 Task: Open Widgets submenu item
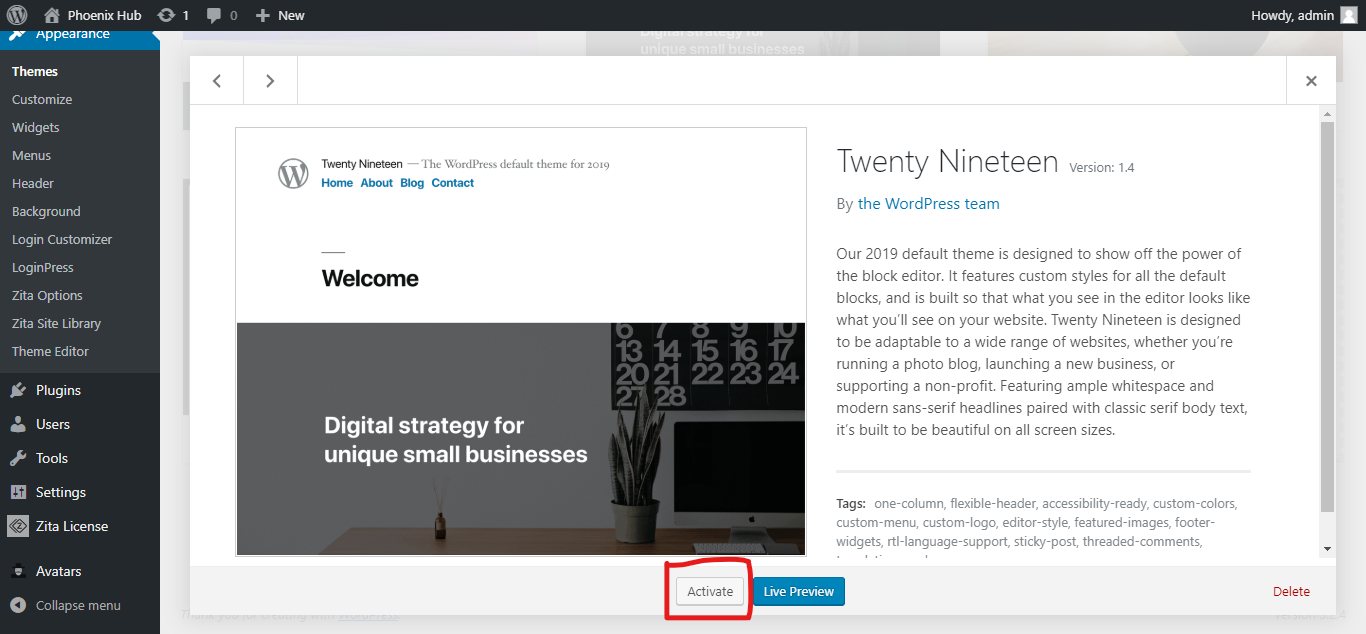click(x=36, y=127)
